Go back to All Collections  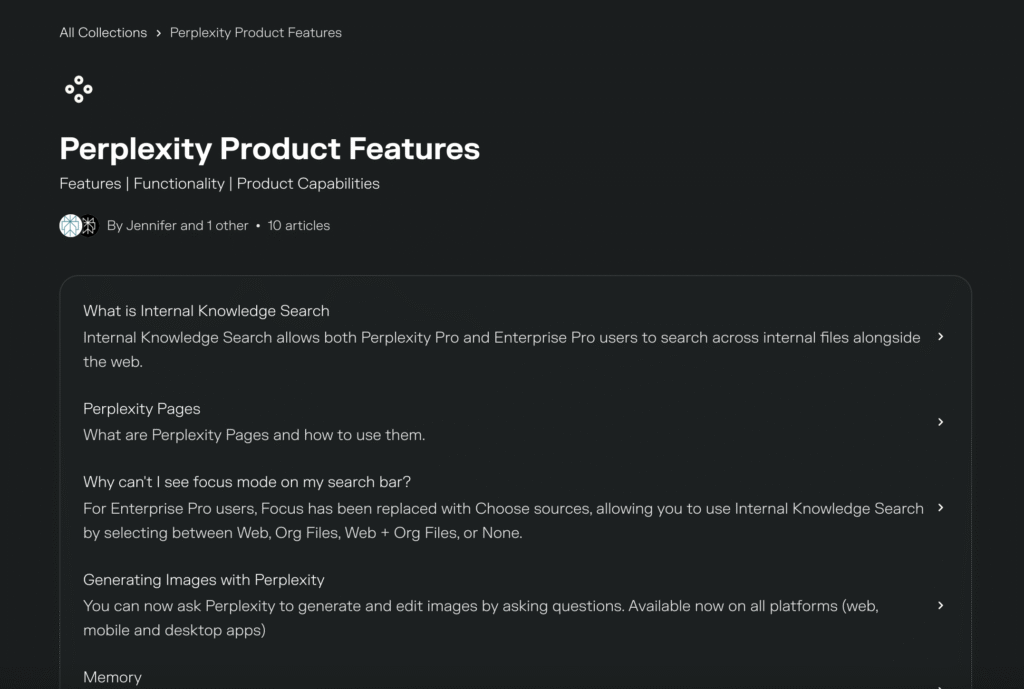103,33
